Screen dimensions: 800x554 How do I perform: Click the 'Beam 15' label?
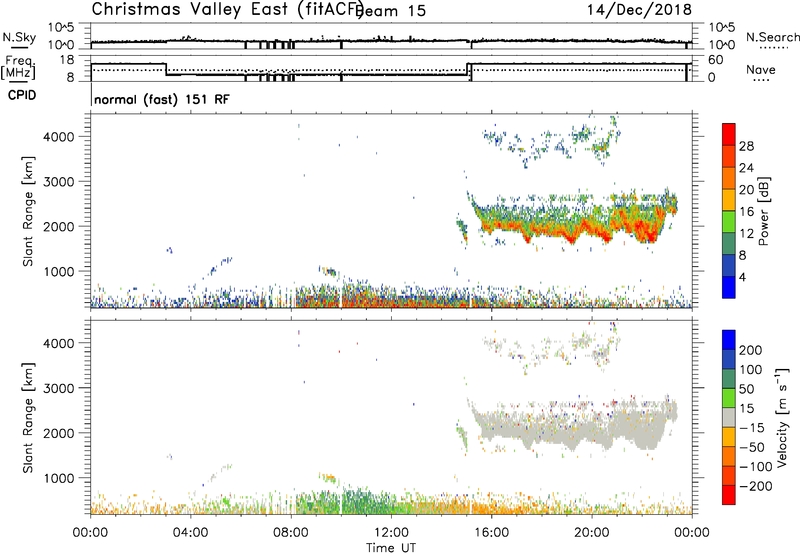coord(391,11)
